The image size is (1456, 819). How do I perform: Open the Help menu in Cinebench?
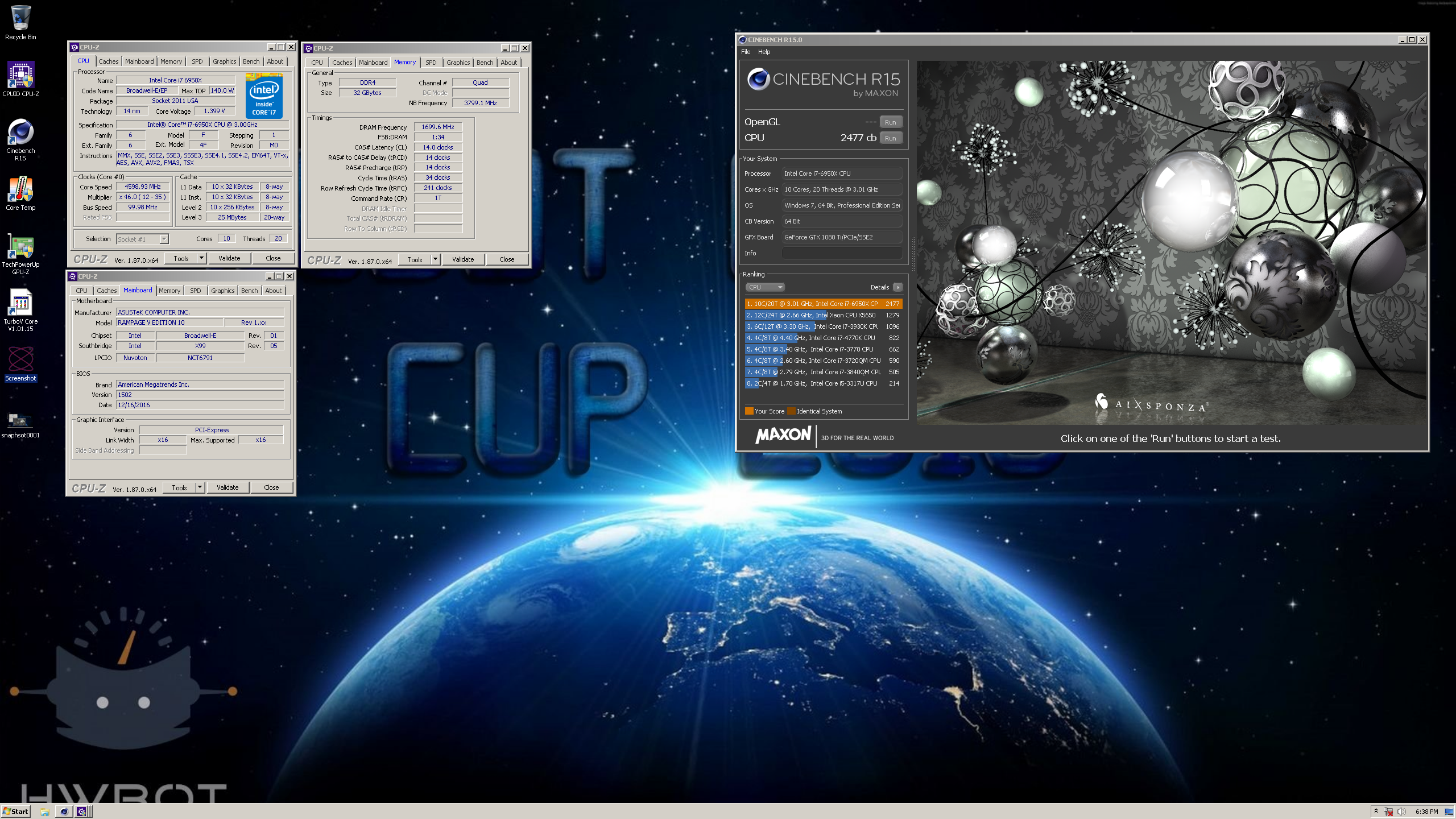point(764,52)
